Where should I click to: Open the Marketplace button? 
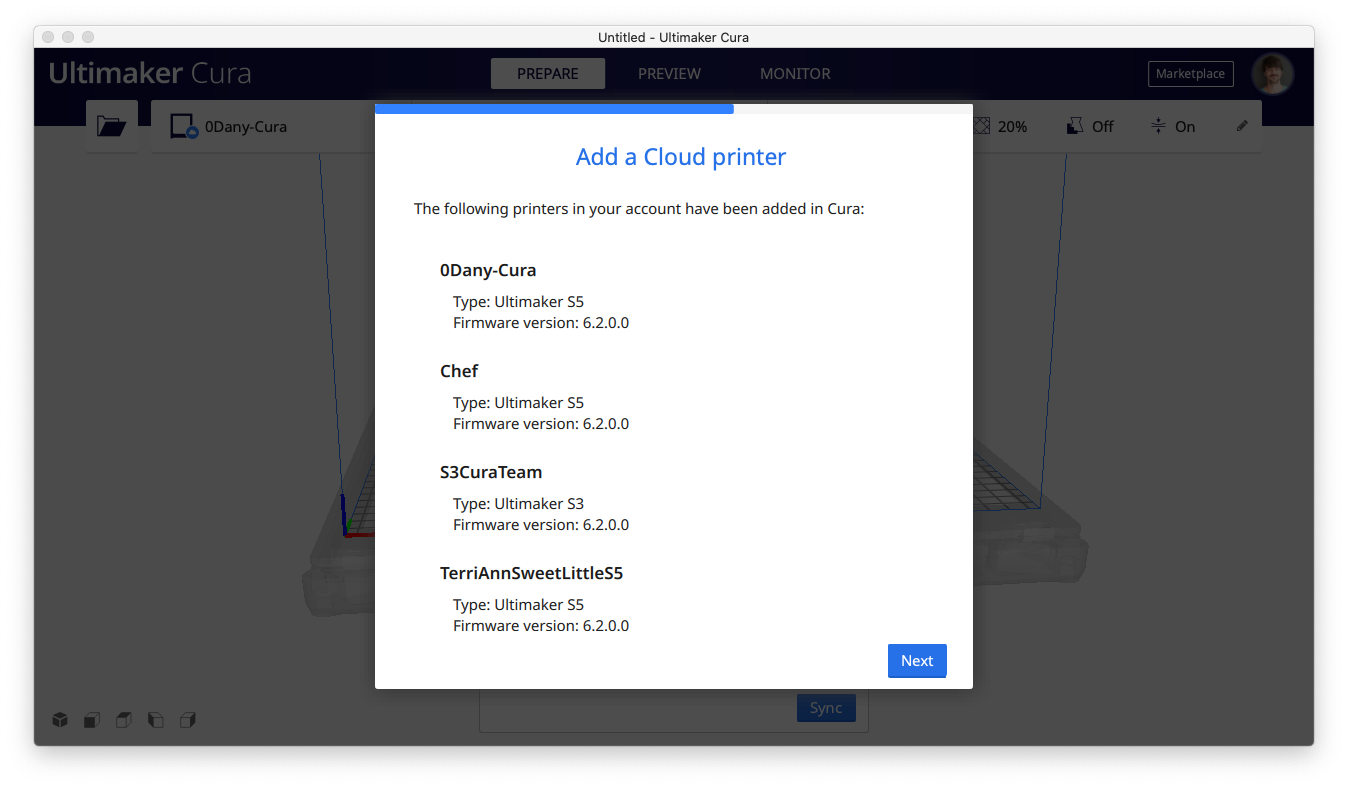1190,74
